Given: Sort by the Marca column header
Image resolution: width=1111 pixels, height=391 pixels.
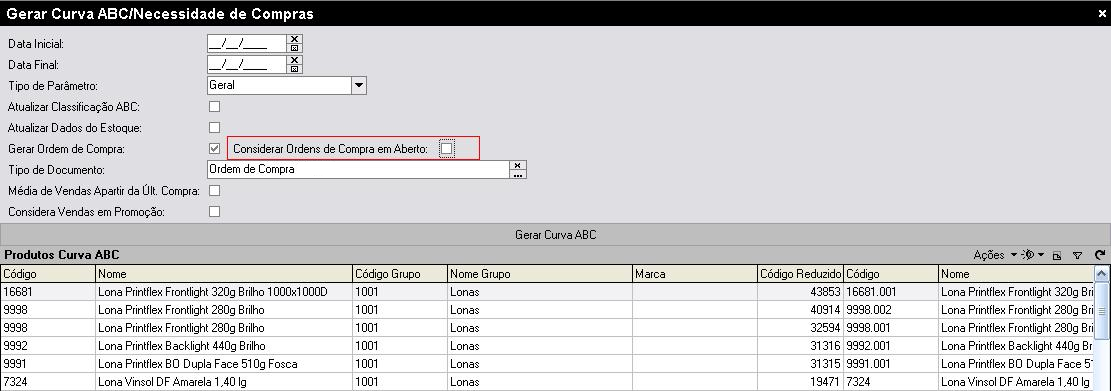Looking at the screenshot, I should (x=694, y=274).
